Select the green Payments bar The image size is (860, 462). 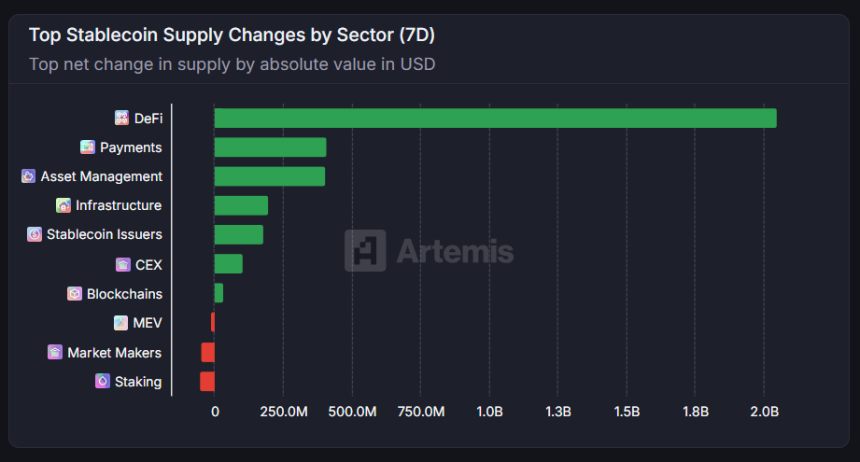(270, 147)
